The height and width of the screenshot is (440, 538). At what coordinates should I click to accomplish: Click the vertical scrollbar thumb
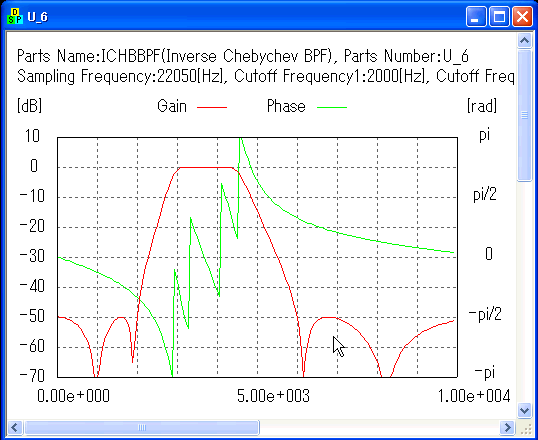click(x=524, y=115)
